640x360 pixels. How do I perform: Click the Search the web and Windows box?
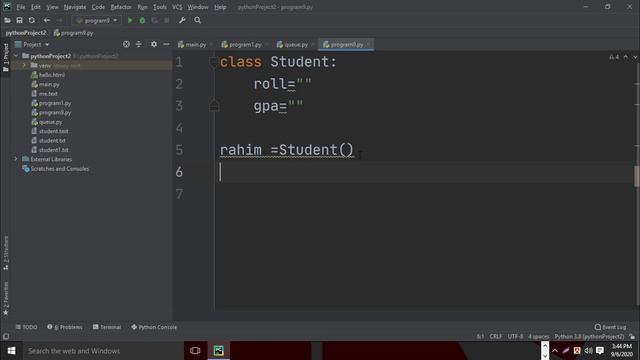coord(102,351)
